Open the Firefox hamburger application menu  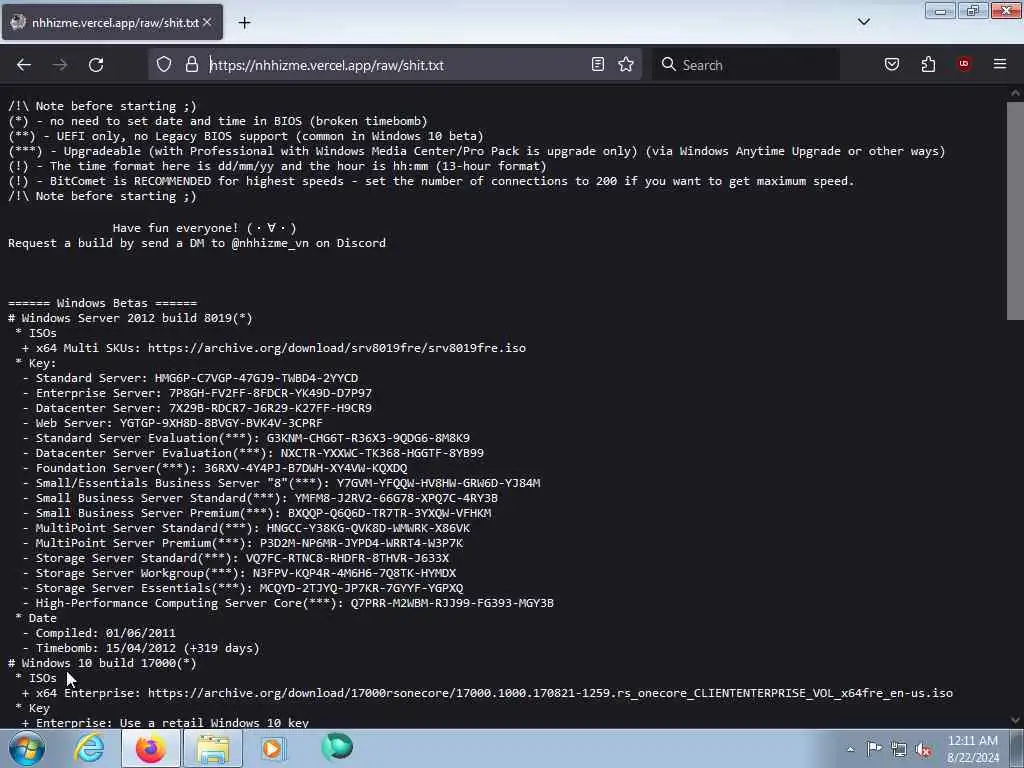(x=1000, y=64)
